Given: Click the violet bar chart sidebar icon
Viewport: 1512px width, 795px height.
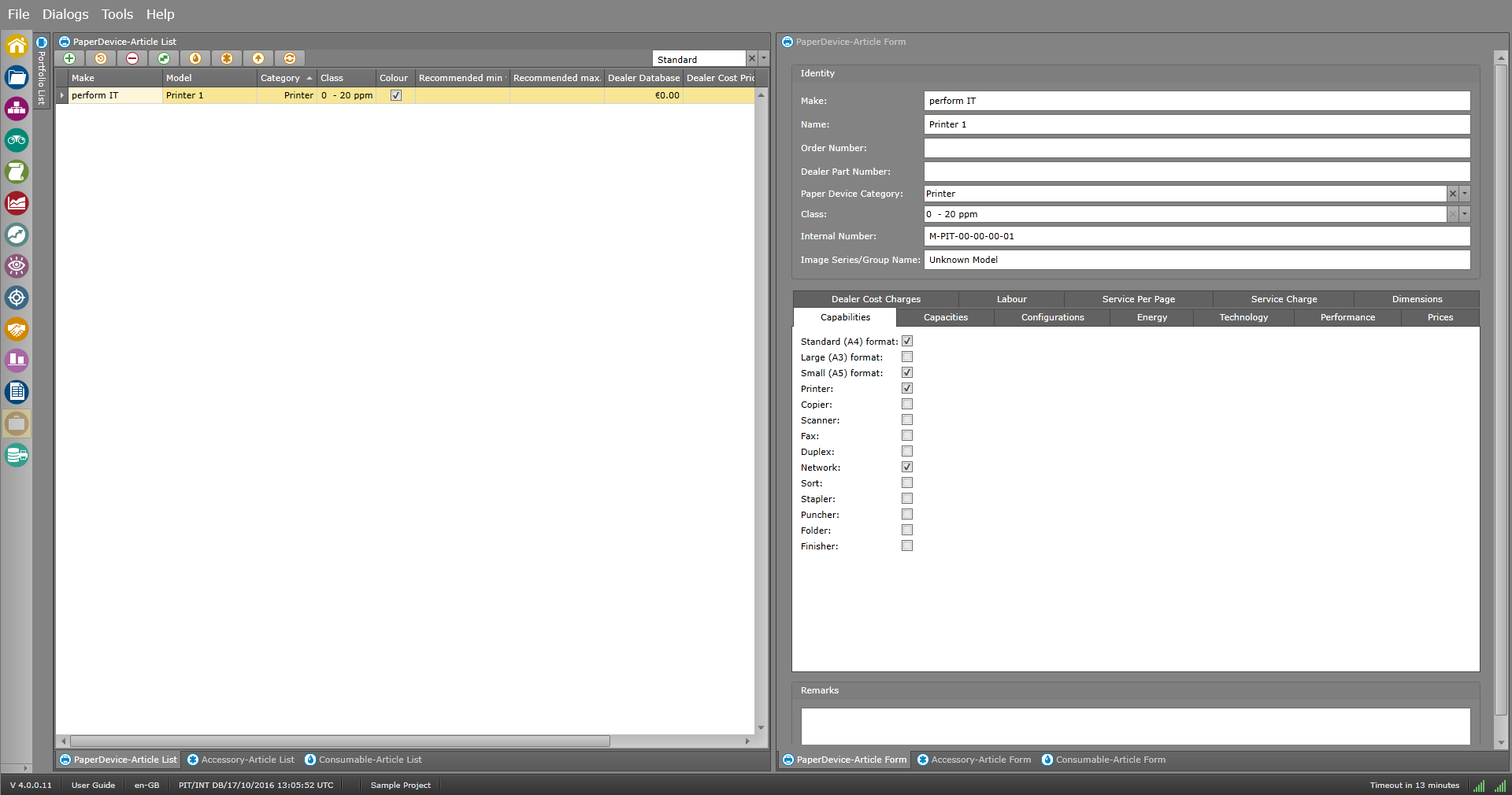Looking at the screenshot, I should [x=17, y=361].
